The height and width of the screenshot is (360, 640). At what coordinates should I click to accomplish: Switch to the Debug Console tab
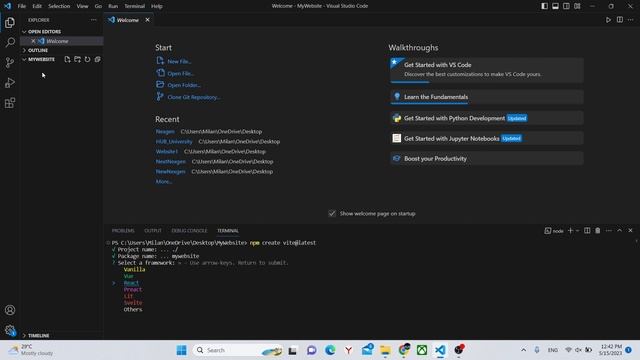pos(189,231)
